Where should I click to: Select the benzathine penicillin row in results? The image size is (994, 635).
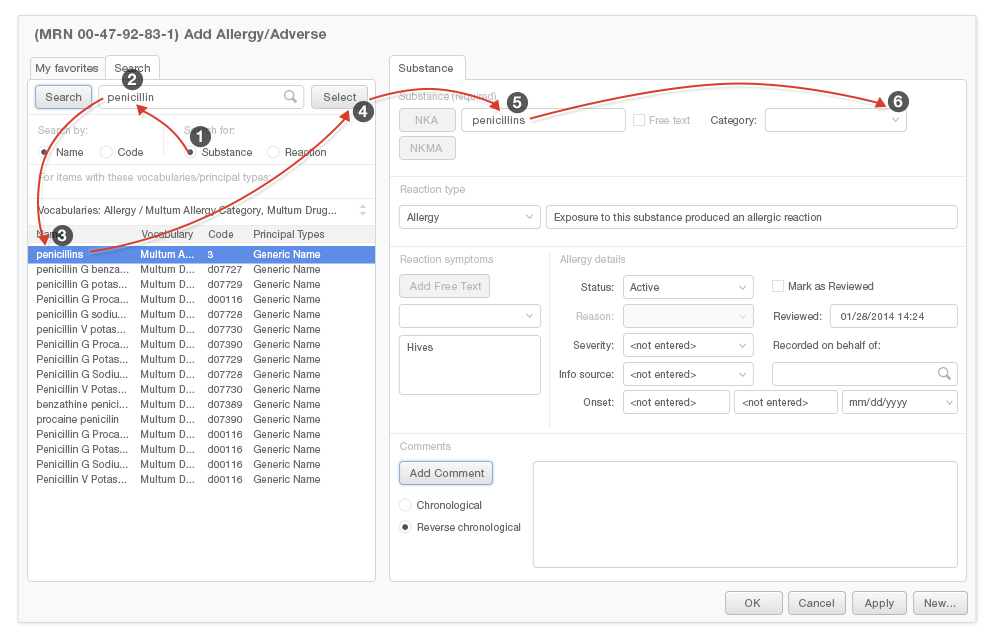coord(78,404)
